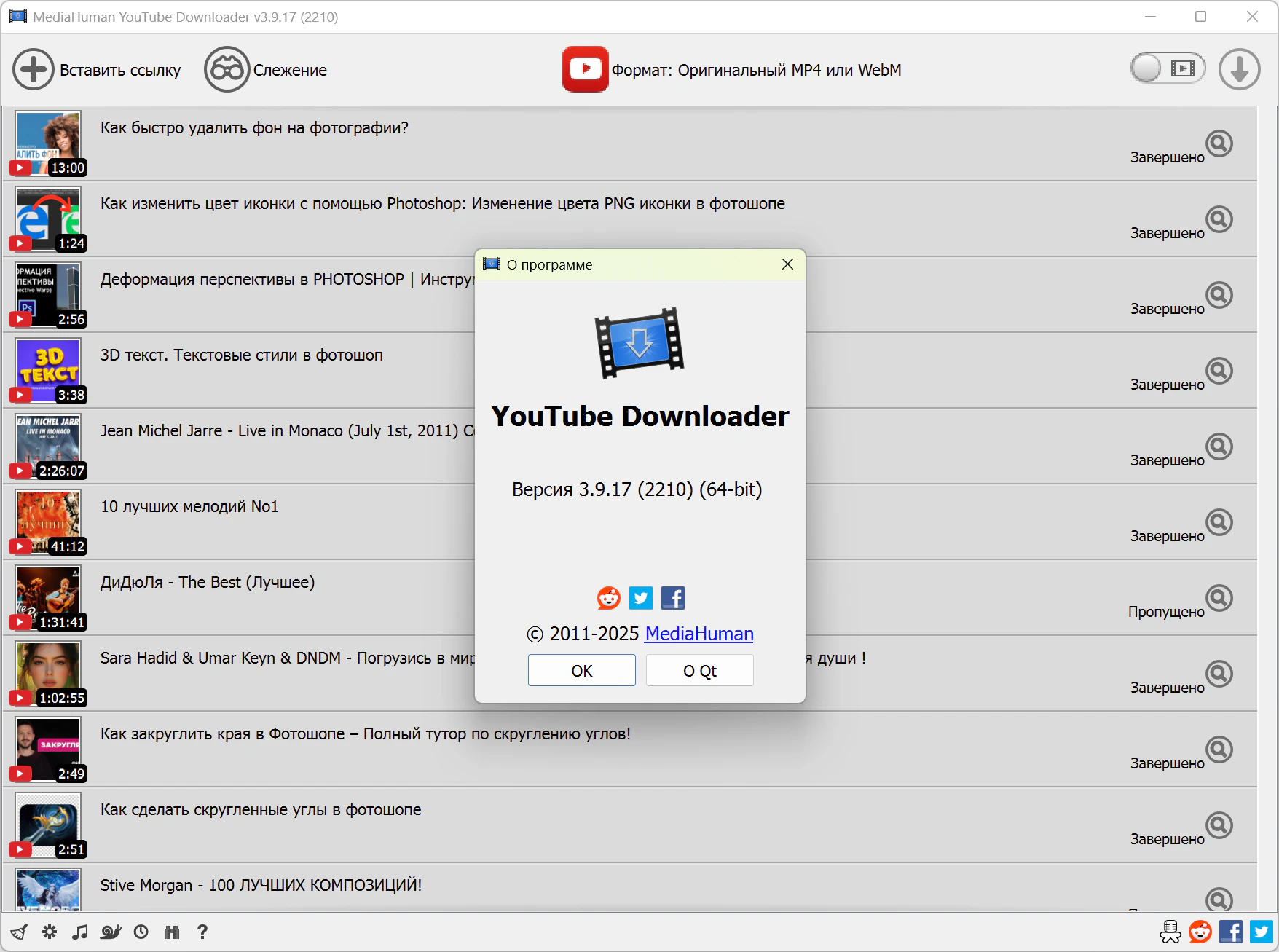Locate the file for Jean Michel Jarre video
The height and width of the screenshot is (952, 1279).
click(x=1219, y=447)
